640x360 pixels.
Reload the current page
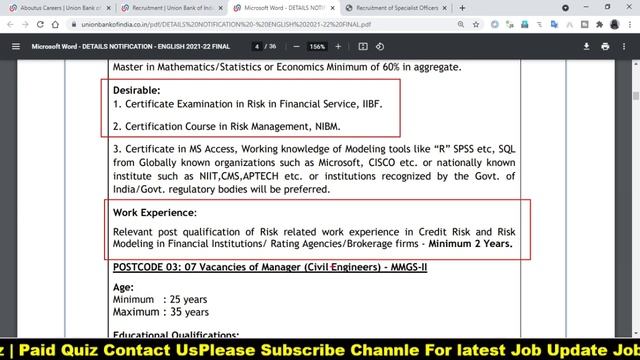pyautogui.click(x=40, y=24)
